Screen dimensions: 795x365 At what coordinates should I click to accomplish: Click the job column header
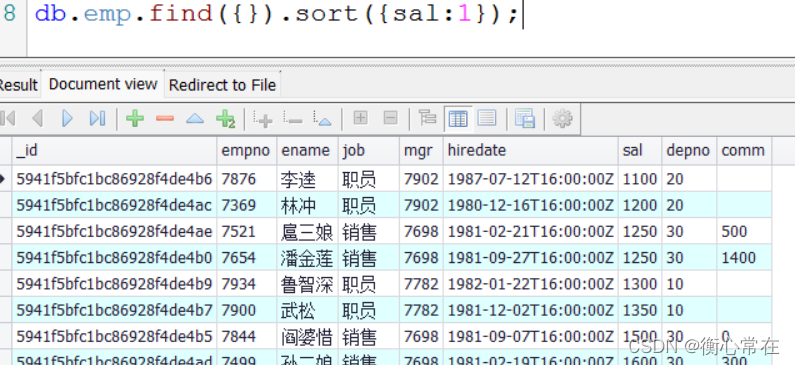pyautogui.click(x=369, y=151)
